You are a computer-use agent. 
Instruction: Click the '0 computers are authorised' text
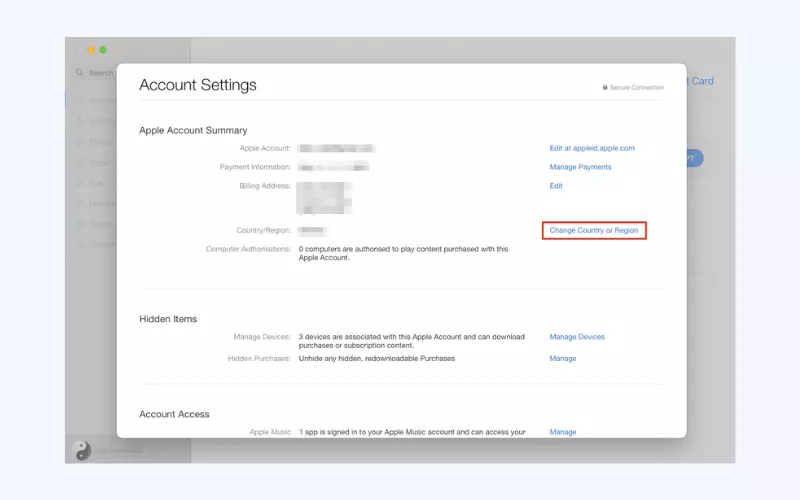pyautogui.click(x=403, y=253)
